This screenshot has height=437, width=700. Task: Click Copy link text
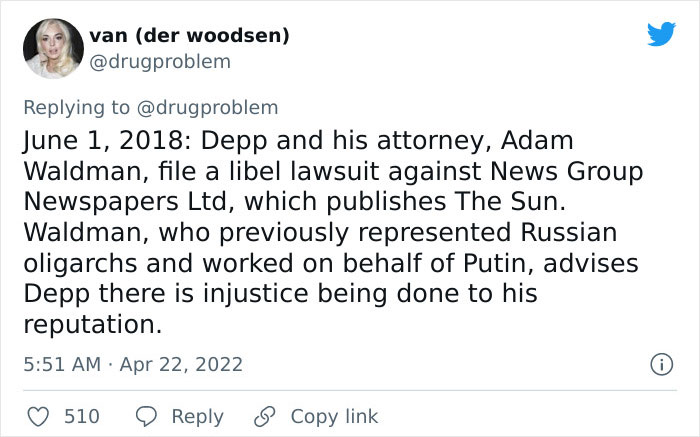[x=334, y=416]
